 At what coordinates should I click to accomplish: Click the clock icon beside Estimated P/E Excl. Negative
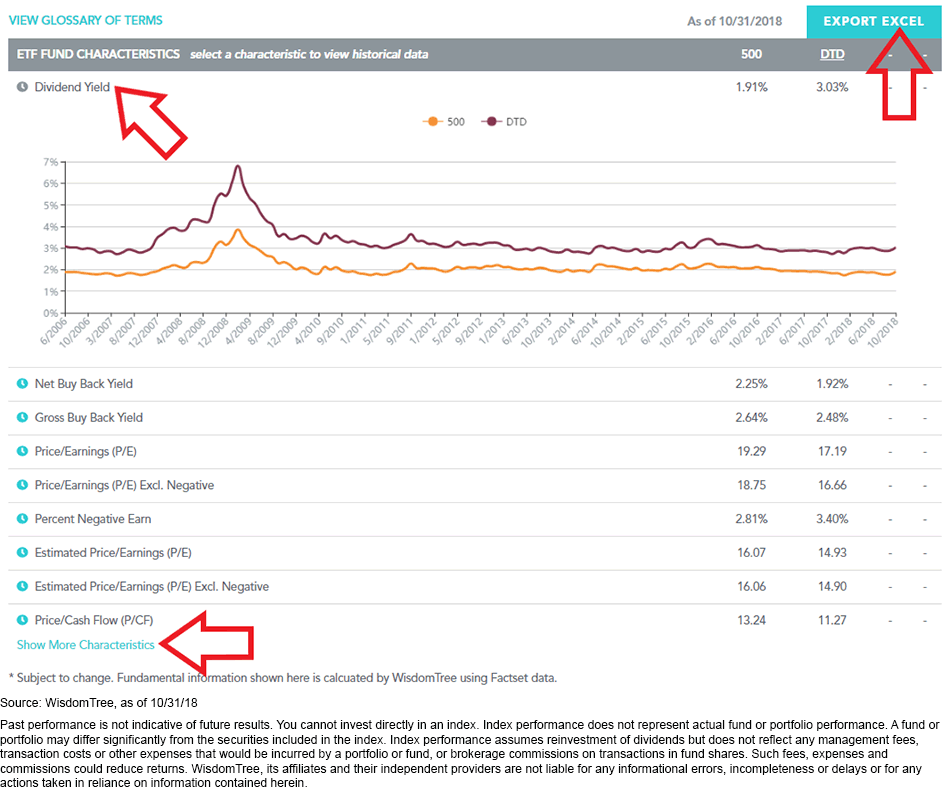[x=22, y=586]
